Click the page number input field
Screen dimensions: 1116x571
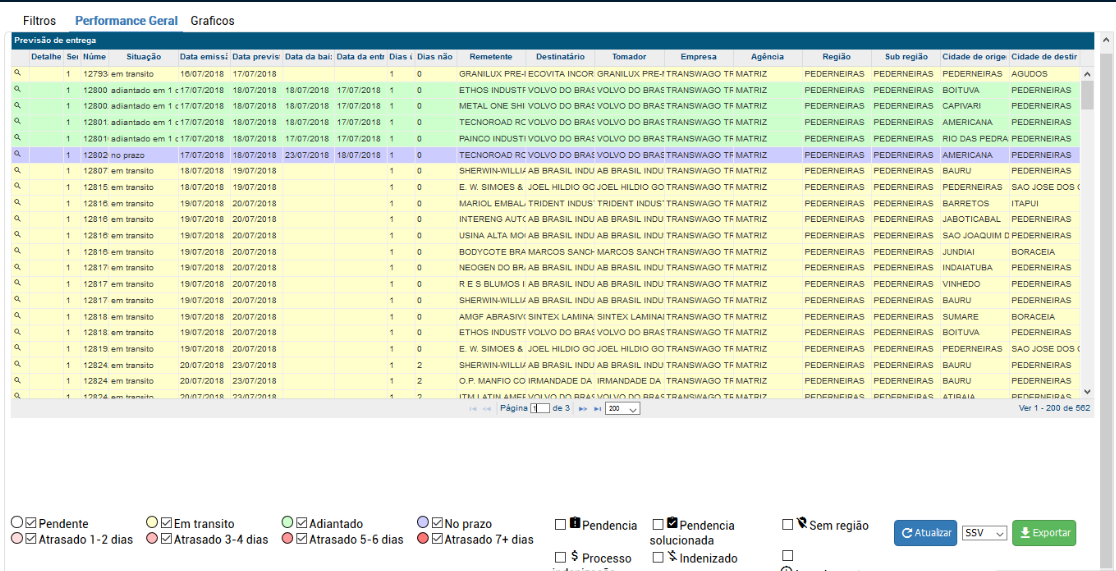pos(540,409)
